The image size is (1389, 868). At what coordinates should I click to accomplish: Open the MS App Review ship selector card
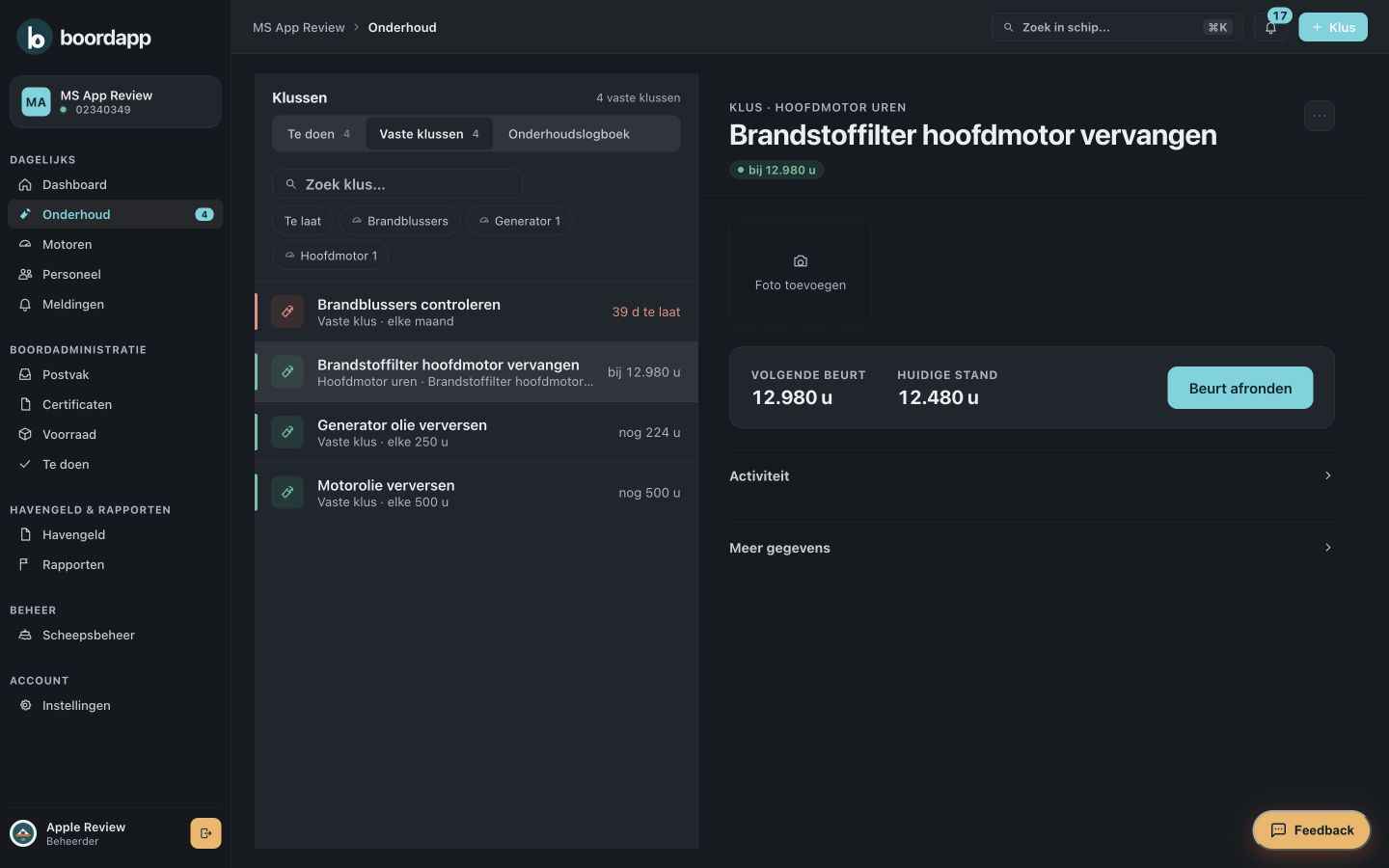[115, 101]
